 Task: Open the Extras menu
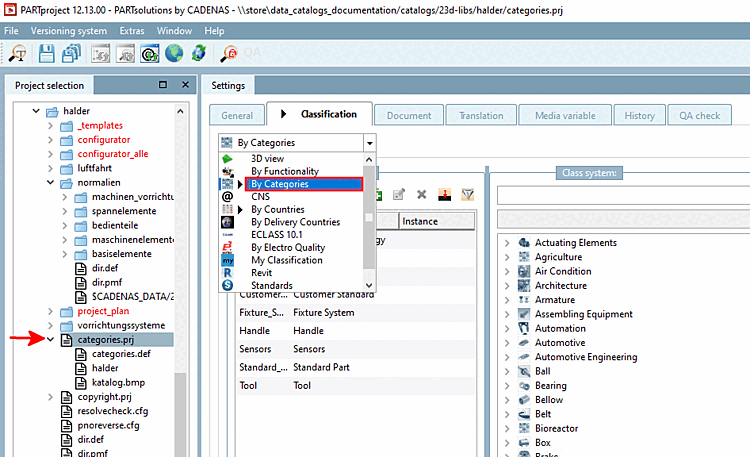(132, 31)
